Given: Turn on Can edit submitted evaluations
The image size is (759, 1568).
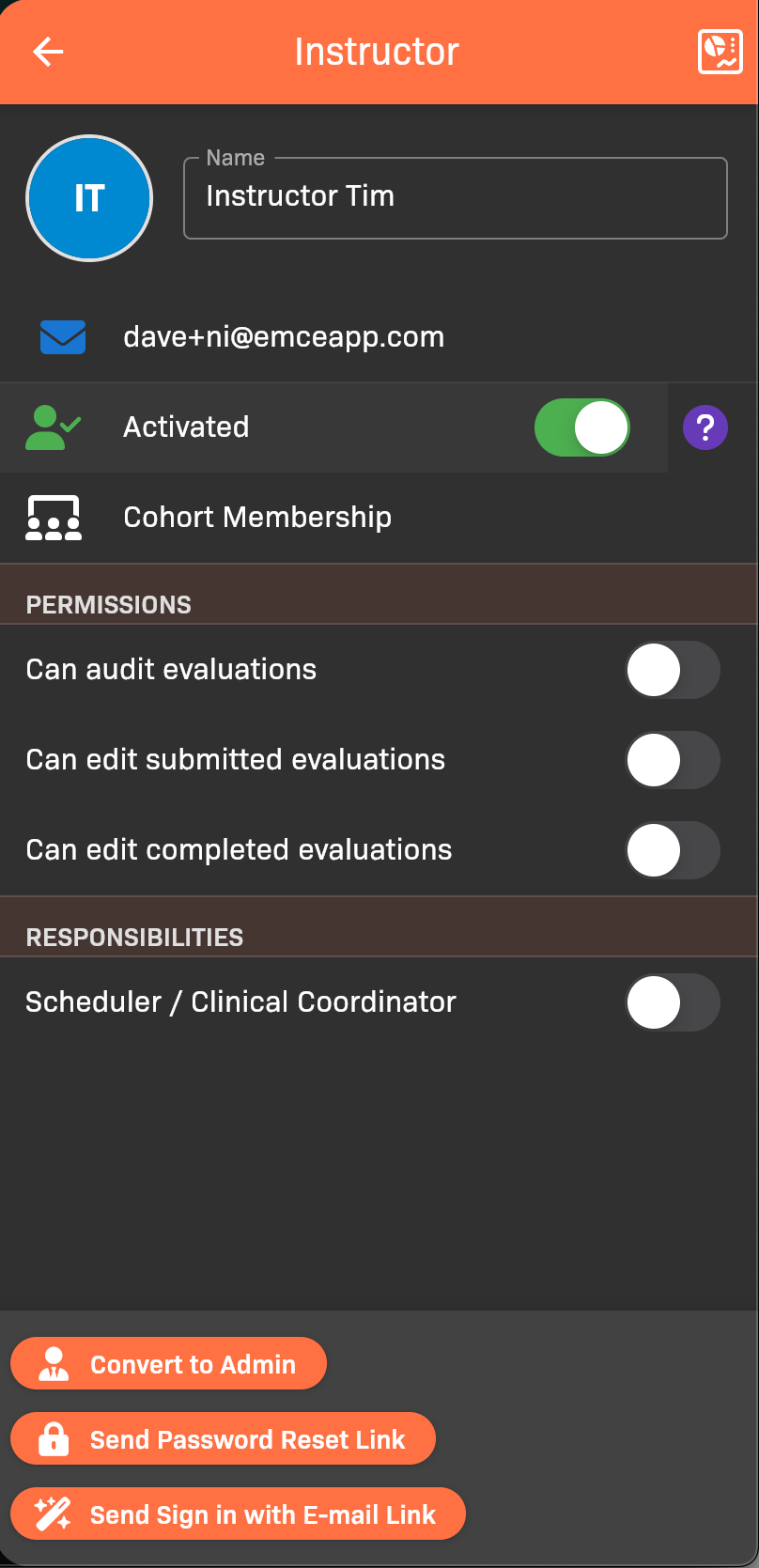Looking at the screenshot, I should [x=673, y=760].
